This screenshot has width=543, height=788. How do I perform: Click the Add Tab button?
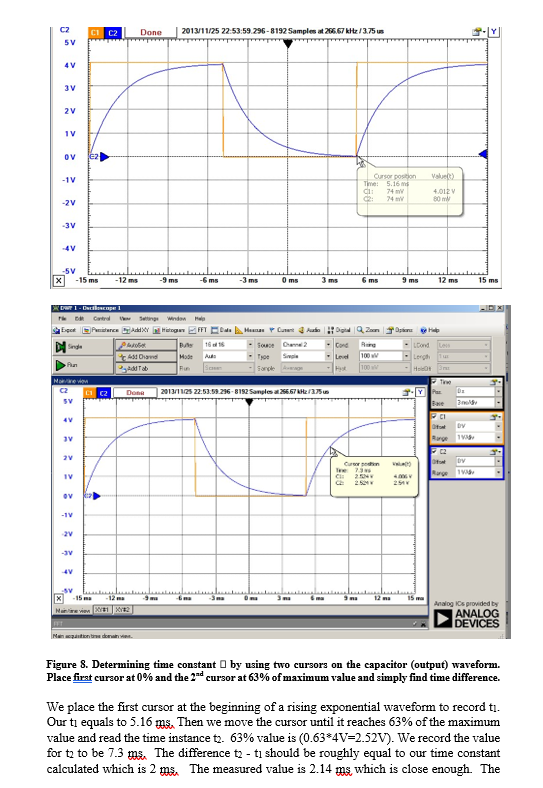point(146,368)
